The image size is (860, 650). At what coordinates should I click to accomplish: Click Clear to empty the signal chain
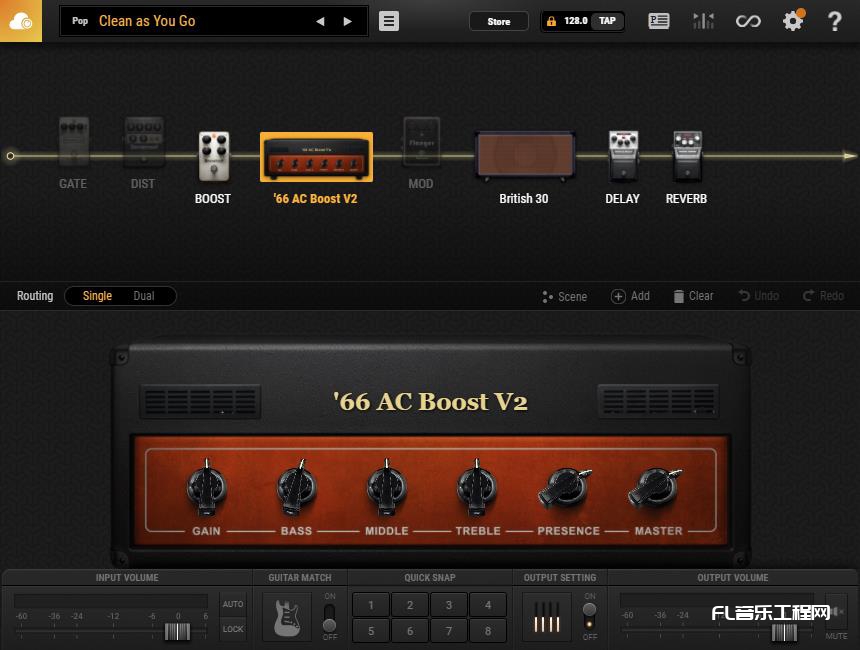pyautogui.click(x=693, y=295)
